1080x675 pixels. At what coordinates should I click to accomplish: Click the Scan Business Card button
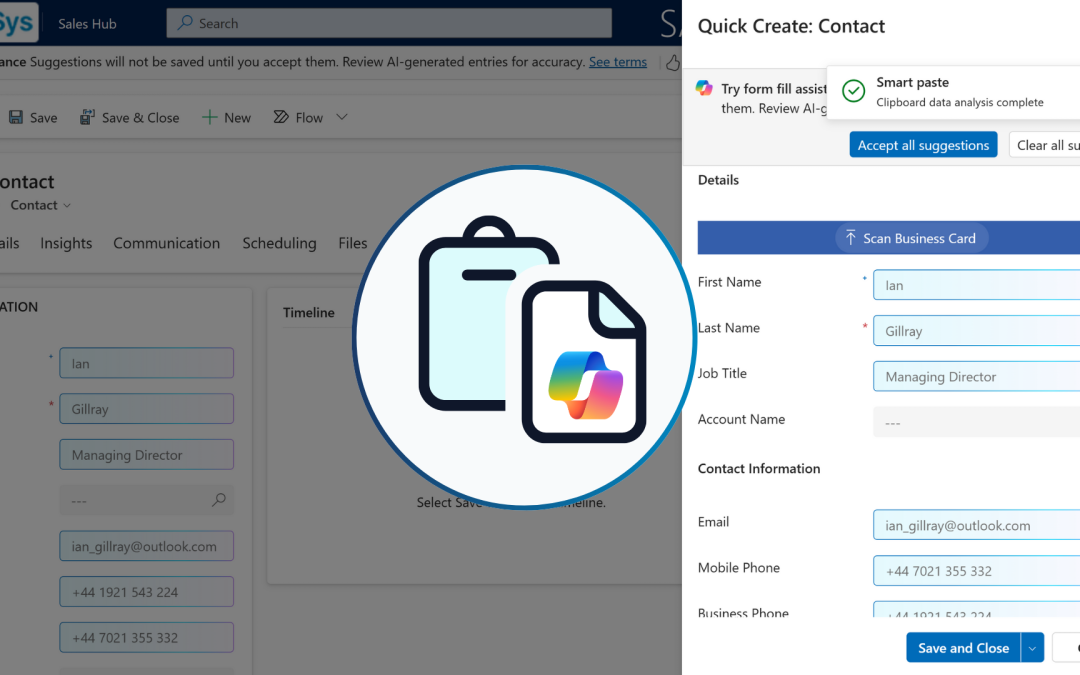tap(912, 238)
